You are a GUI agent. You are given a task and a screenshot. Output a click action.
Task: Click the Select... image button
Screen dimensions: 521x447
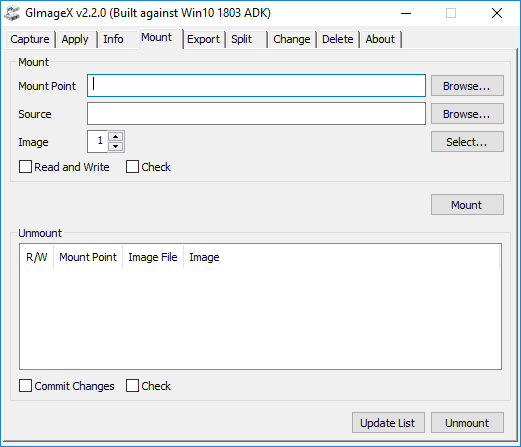[467, 142]
